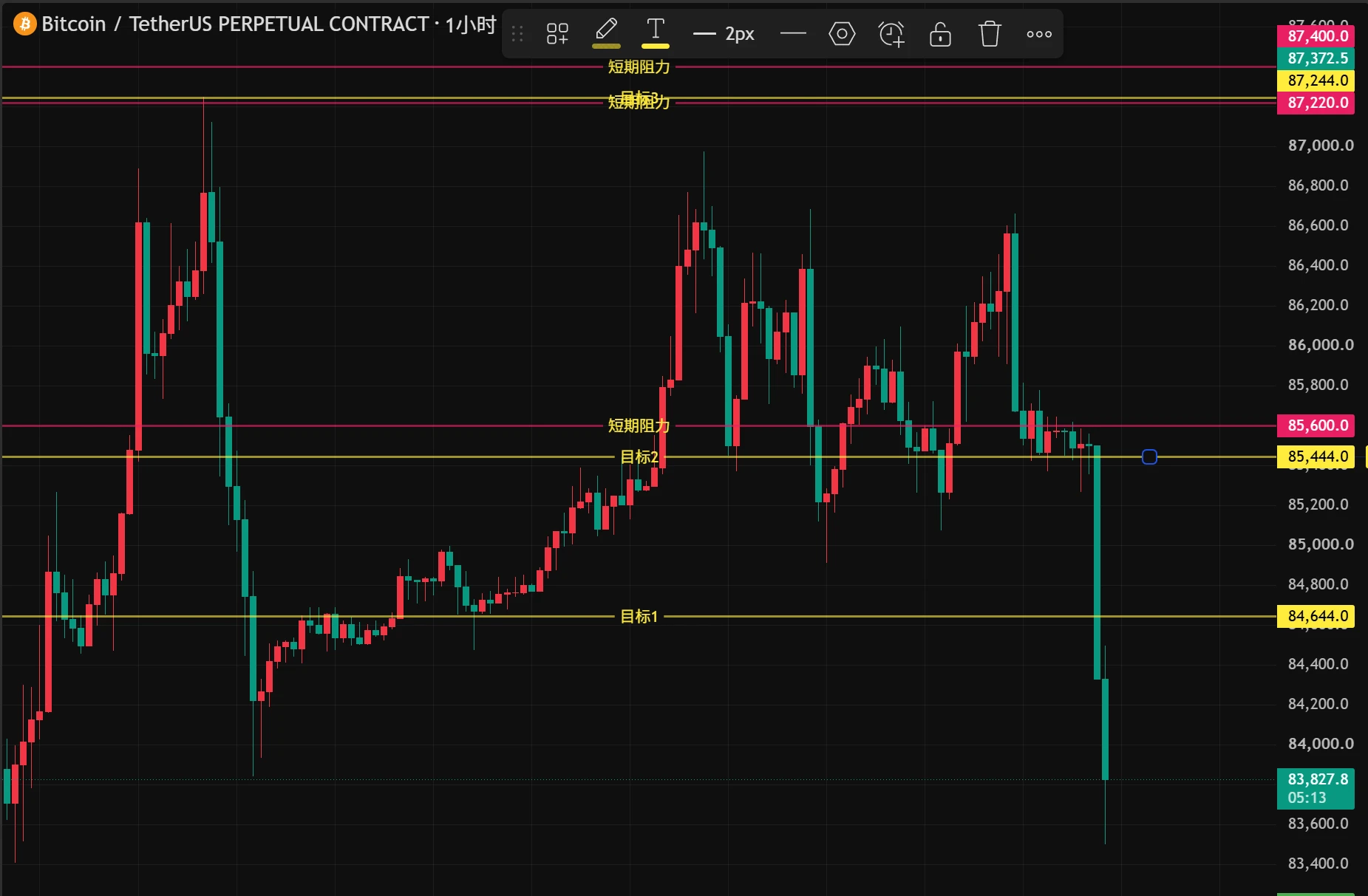Click the 85,600.0 red price tag
This screenshot has width=1368, height=896.
point(1316,425)
